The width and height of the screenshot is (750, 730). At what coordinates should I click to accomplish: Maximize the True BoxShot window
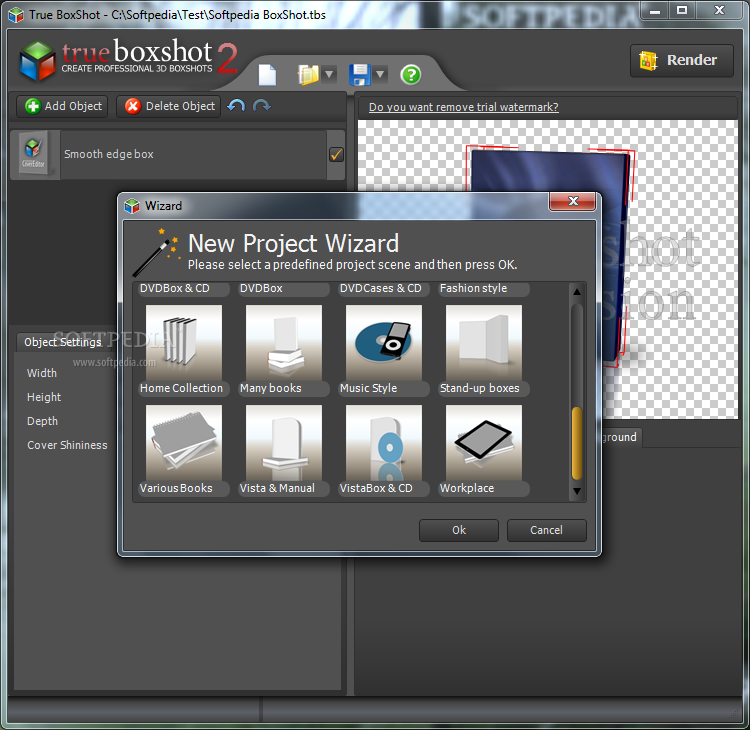click(683, 10)
